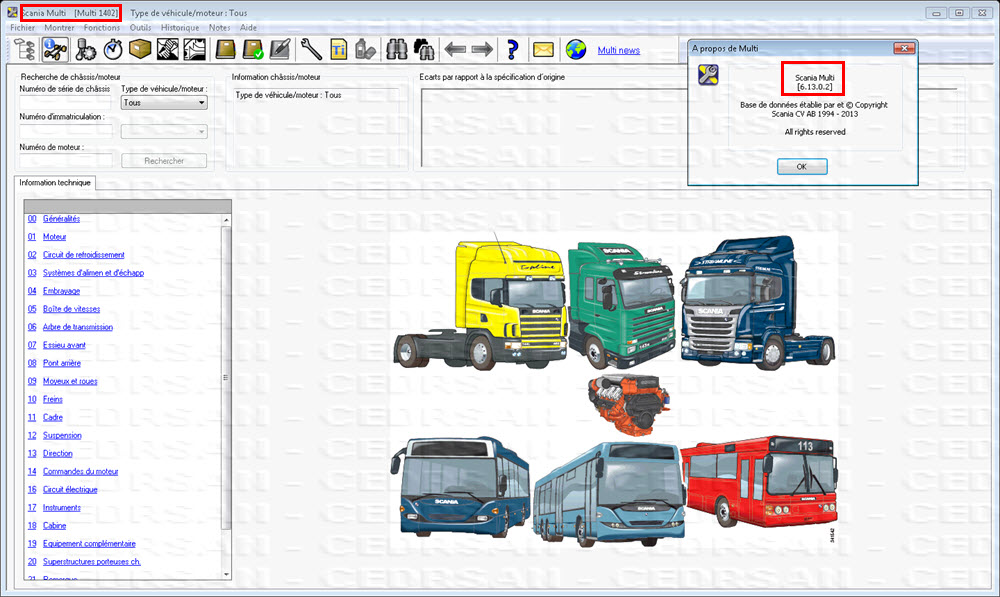
Task: Open the Aide menu
Action: click(249, 27)
